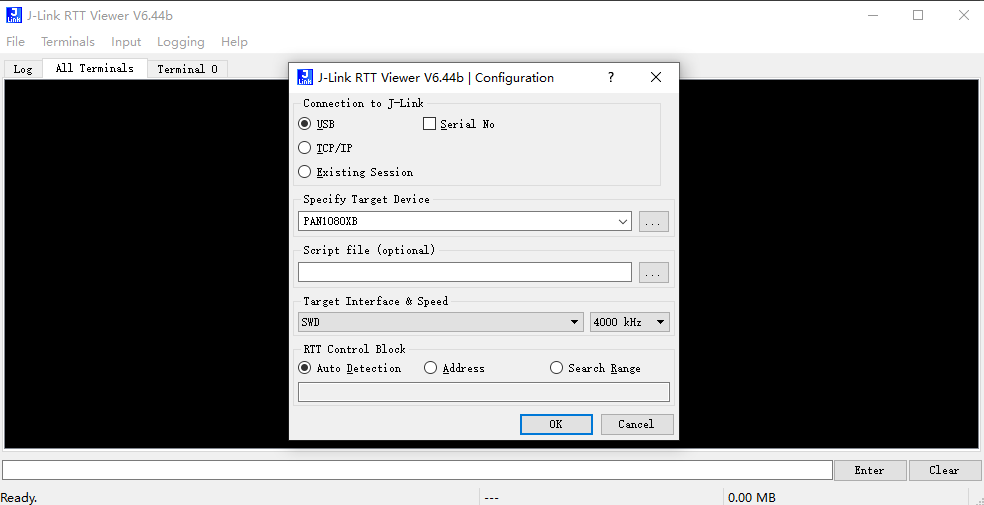Image resolution: width=984 pixels, height=505 pixels.
Task: Clear the terminal with the Clear button
Action: [944, 470]
